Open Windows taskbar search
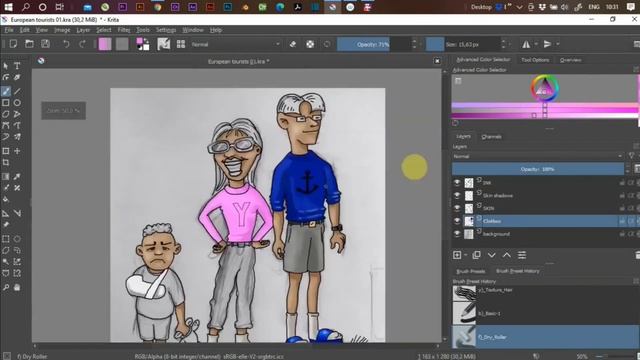Image resolution: width=640 pixels, height=360 pixels. (x=25, y=7)
